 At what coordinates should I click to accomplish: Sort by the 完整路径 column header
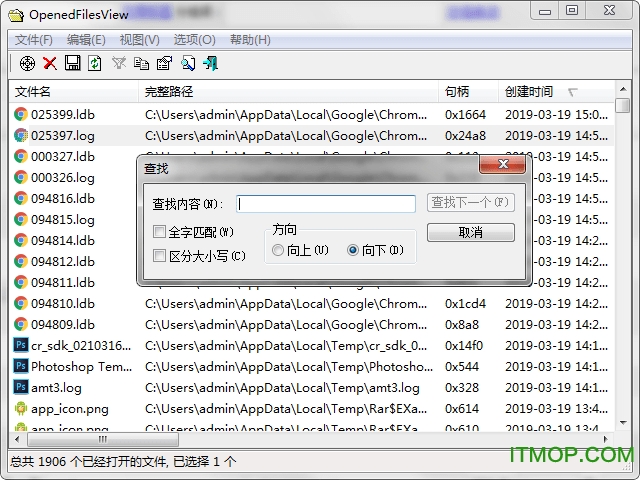tap(289, 91)
